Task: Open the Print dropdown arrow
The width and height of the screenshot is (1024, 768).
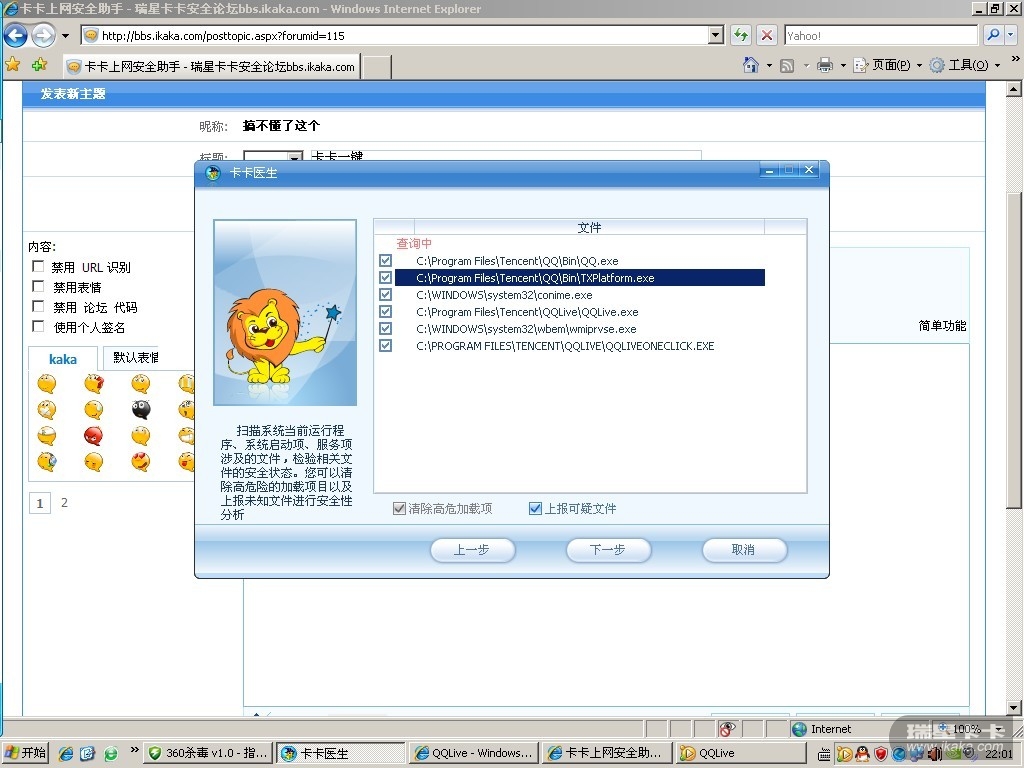Action: tap(842, 65)
